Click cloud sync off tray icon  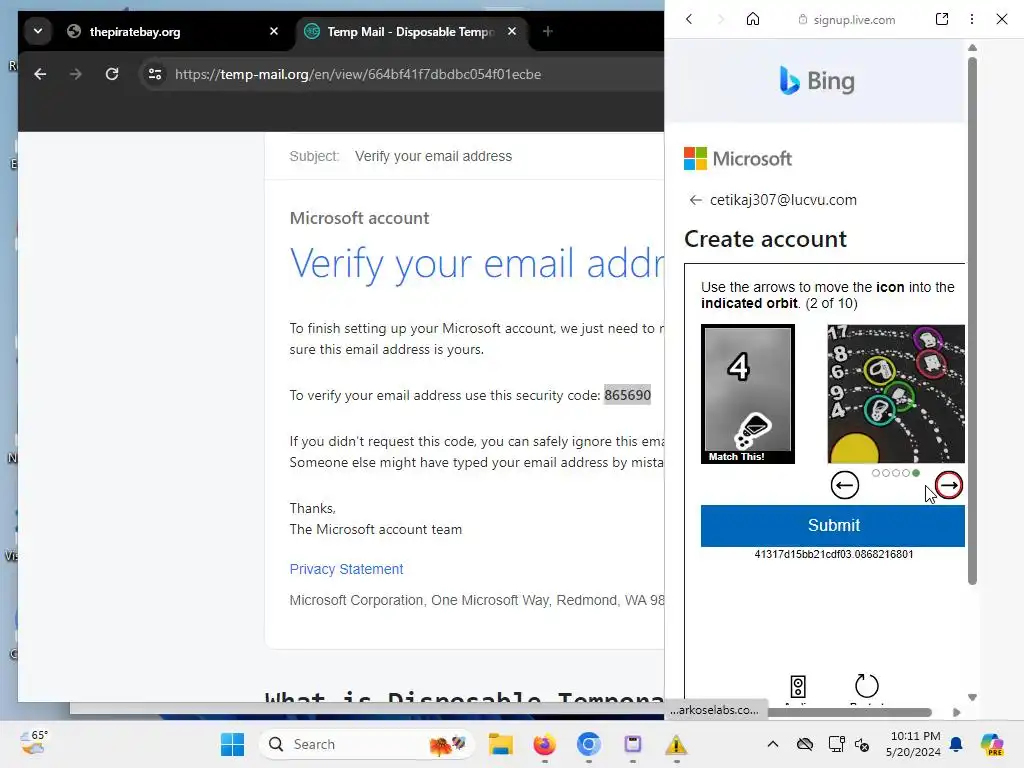pyautogui.click(x=805, y=744)
